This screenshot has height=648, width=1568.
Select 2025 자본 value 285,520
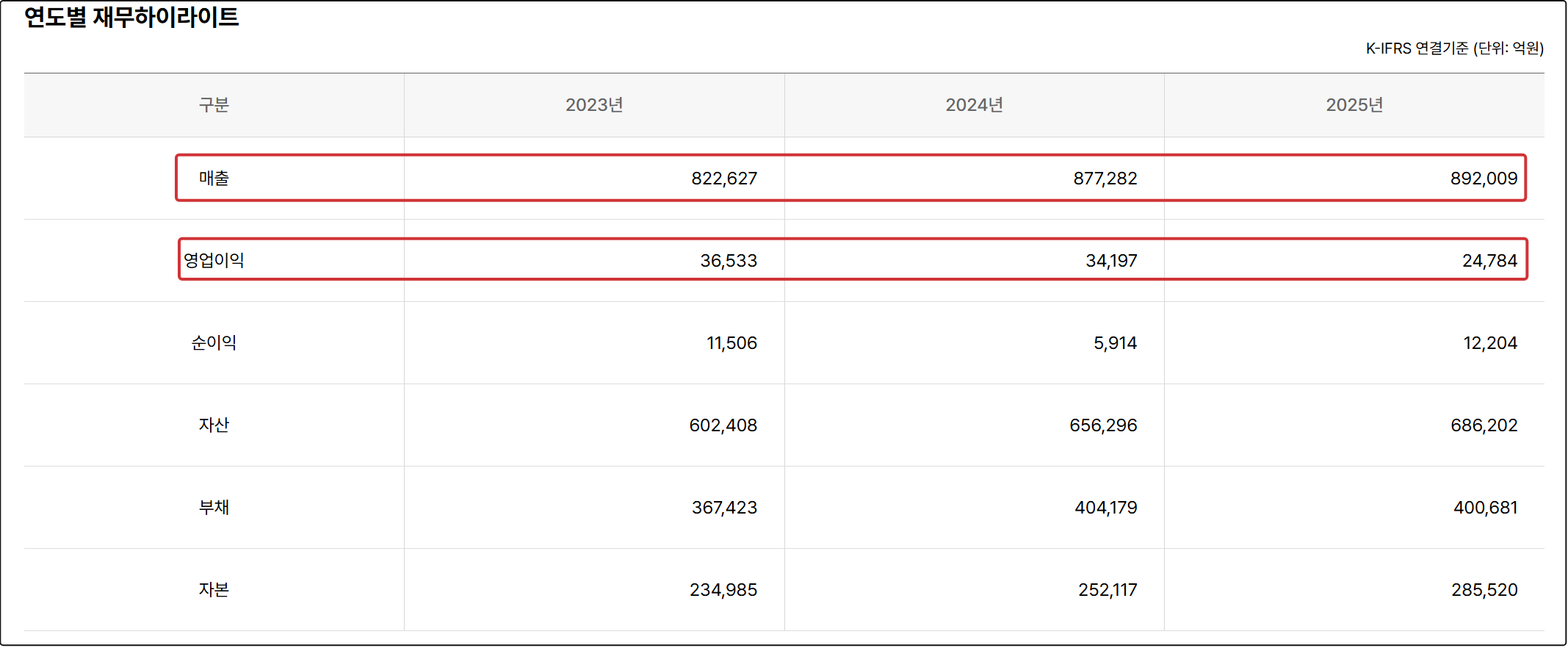[x=1484, y=590]
